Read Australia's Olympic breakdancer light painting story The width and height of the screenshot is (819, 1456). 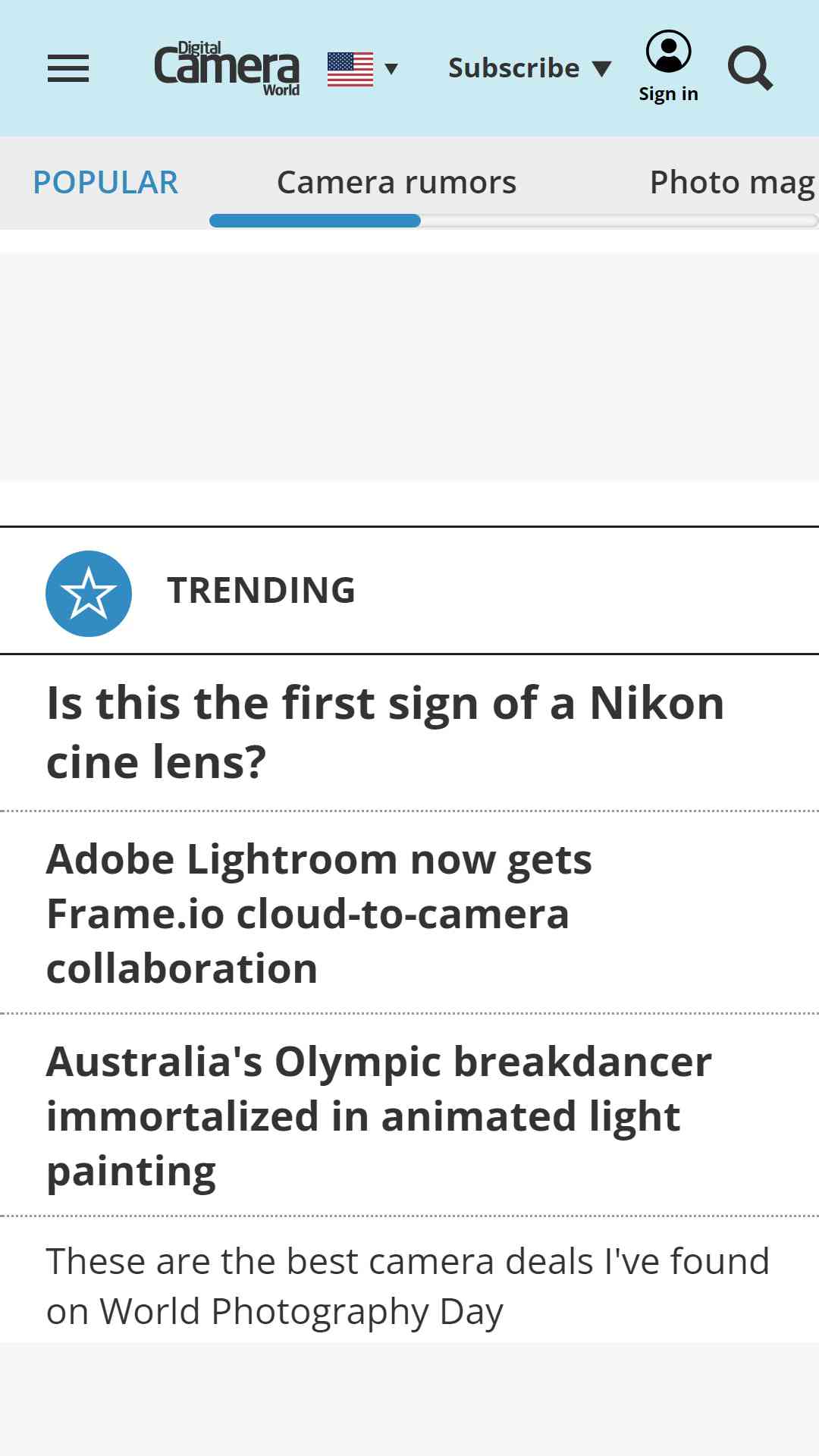coord(379,1116)
